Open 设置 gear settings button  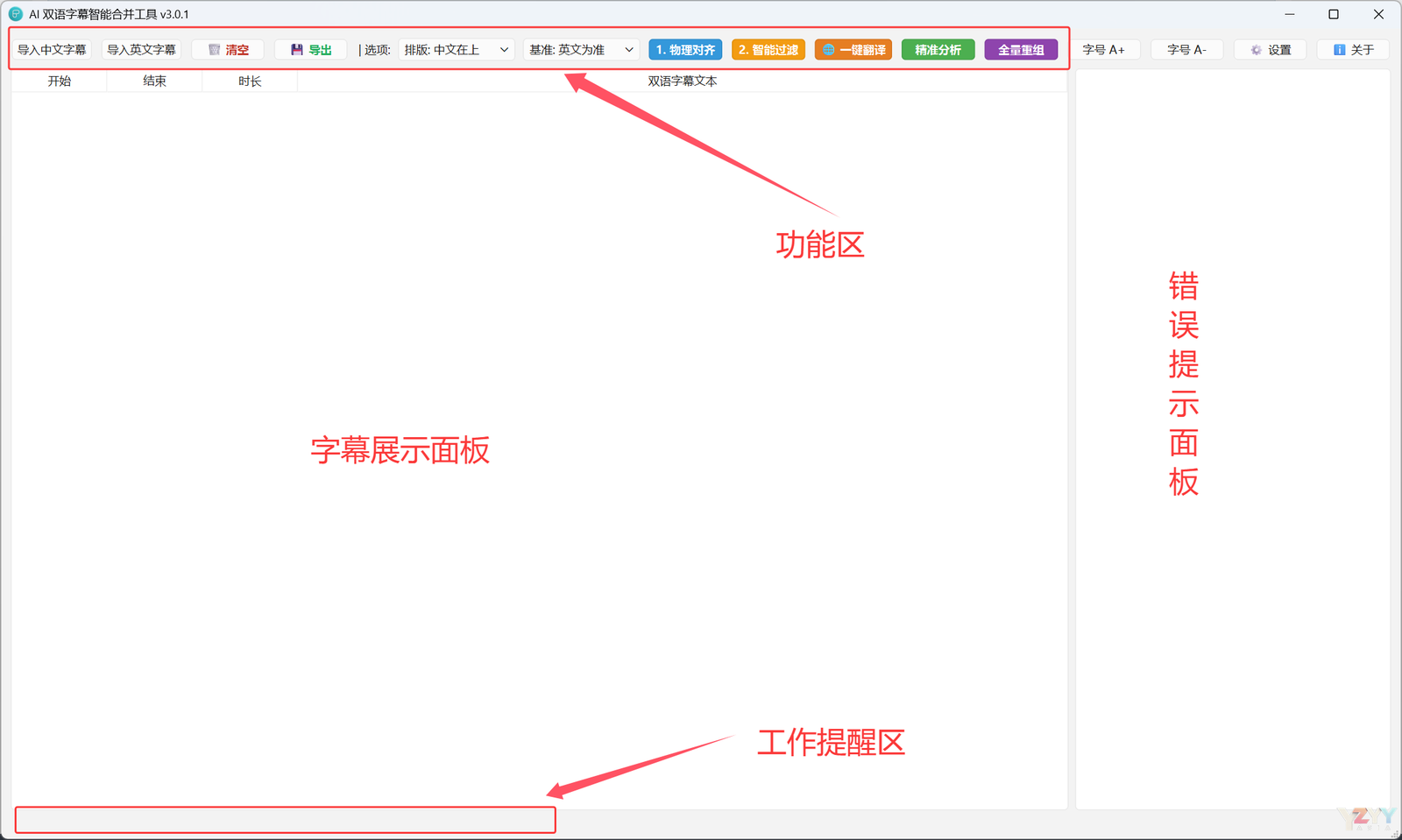pos(1270,50)
